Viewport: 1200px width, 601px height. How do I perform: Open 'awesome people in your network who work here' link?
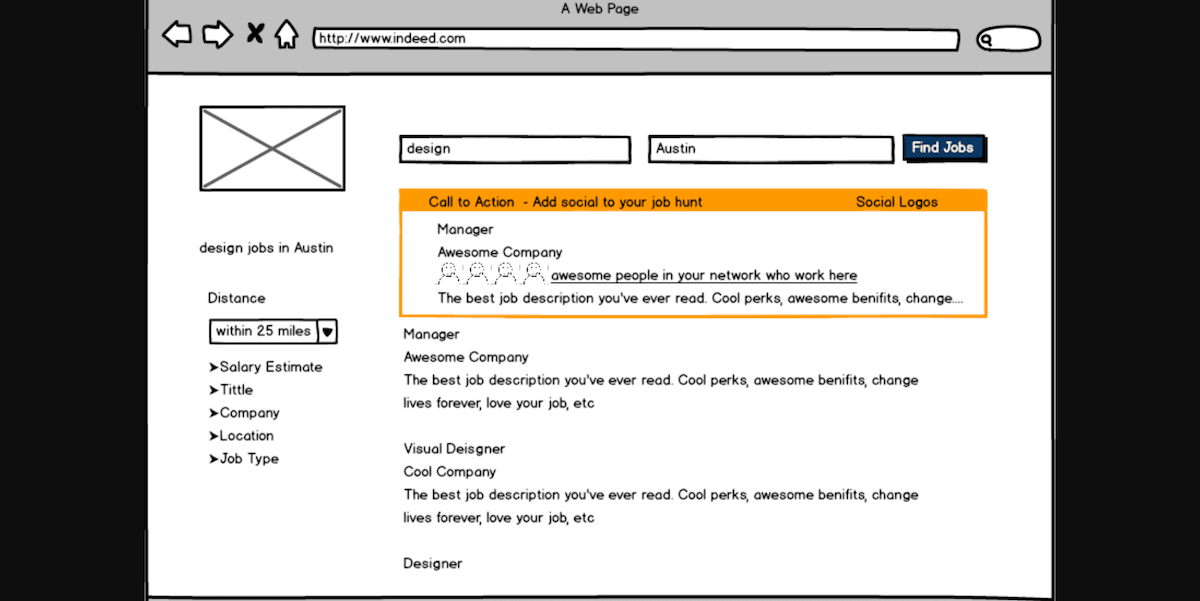click(x=704, y=275)
